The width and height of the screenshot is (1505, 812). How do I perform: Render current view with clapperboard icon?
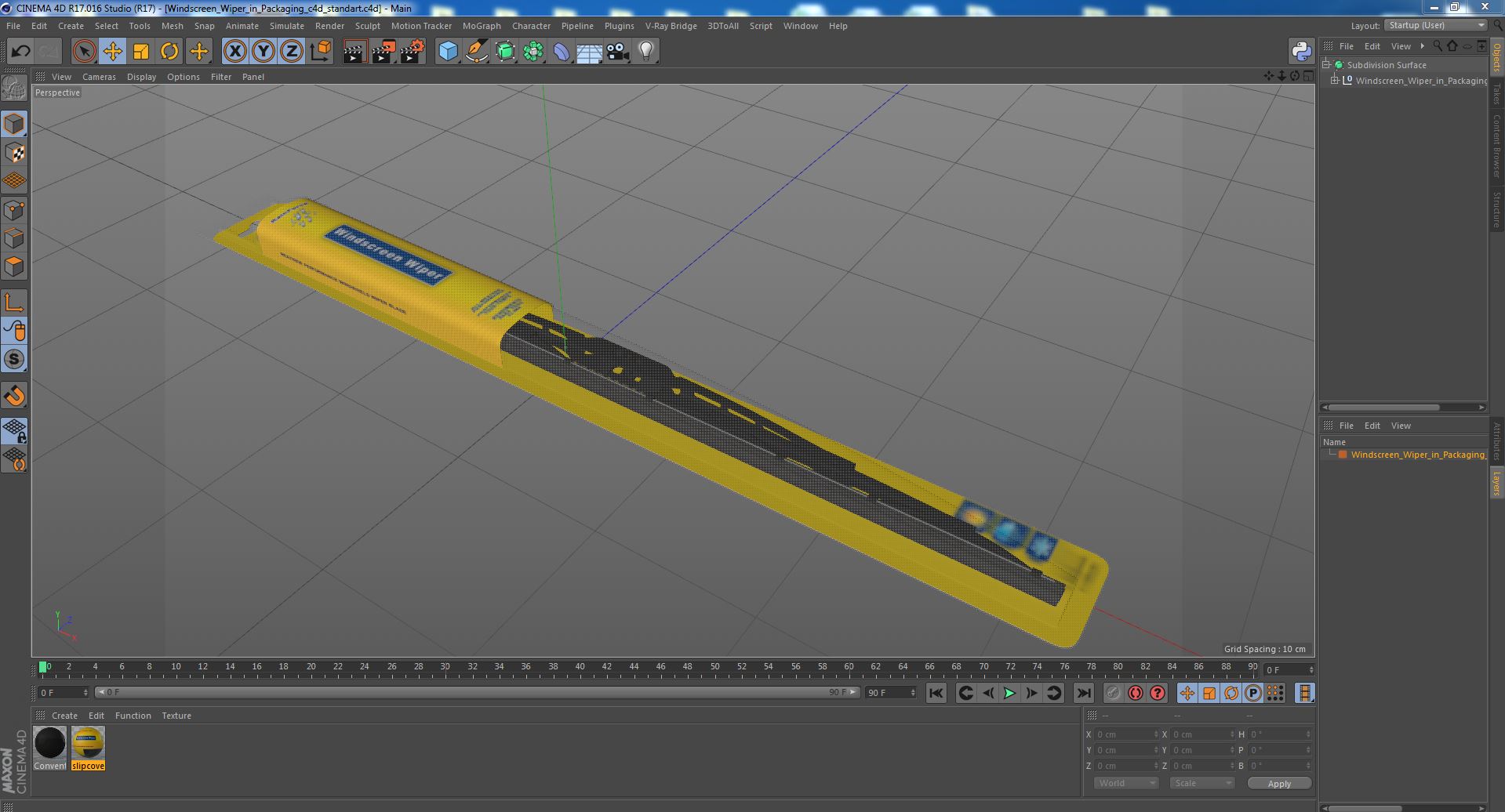[x=354, y=52]
